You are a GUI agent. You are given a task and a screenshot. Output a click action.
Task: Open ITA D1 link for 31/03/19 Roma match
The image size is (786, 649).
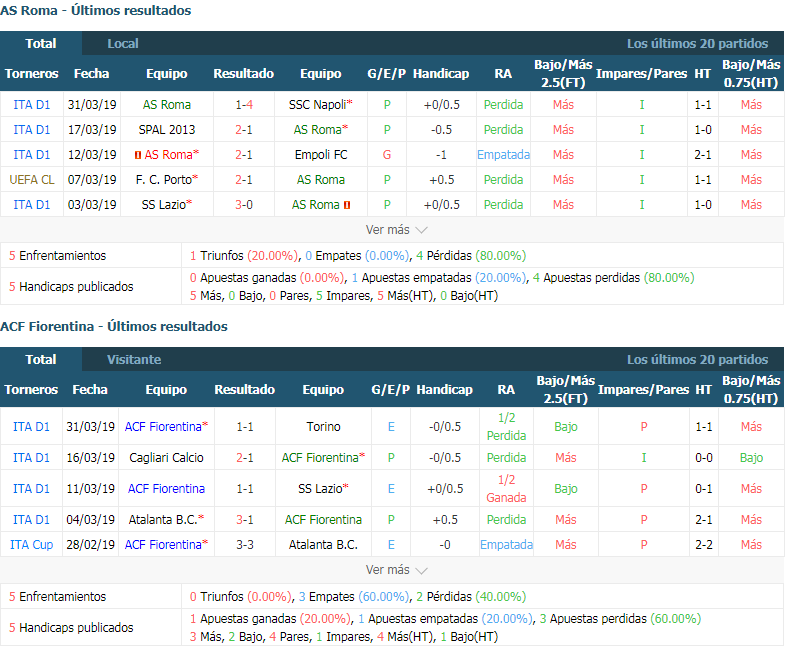(32, 105)
